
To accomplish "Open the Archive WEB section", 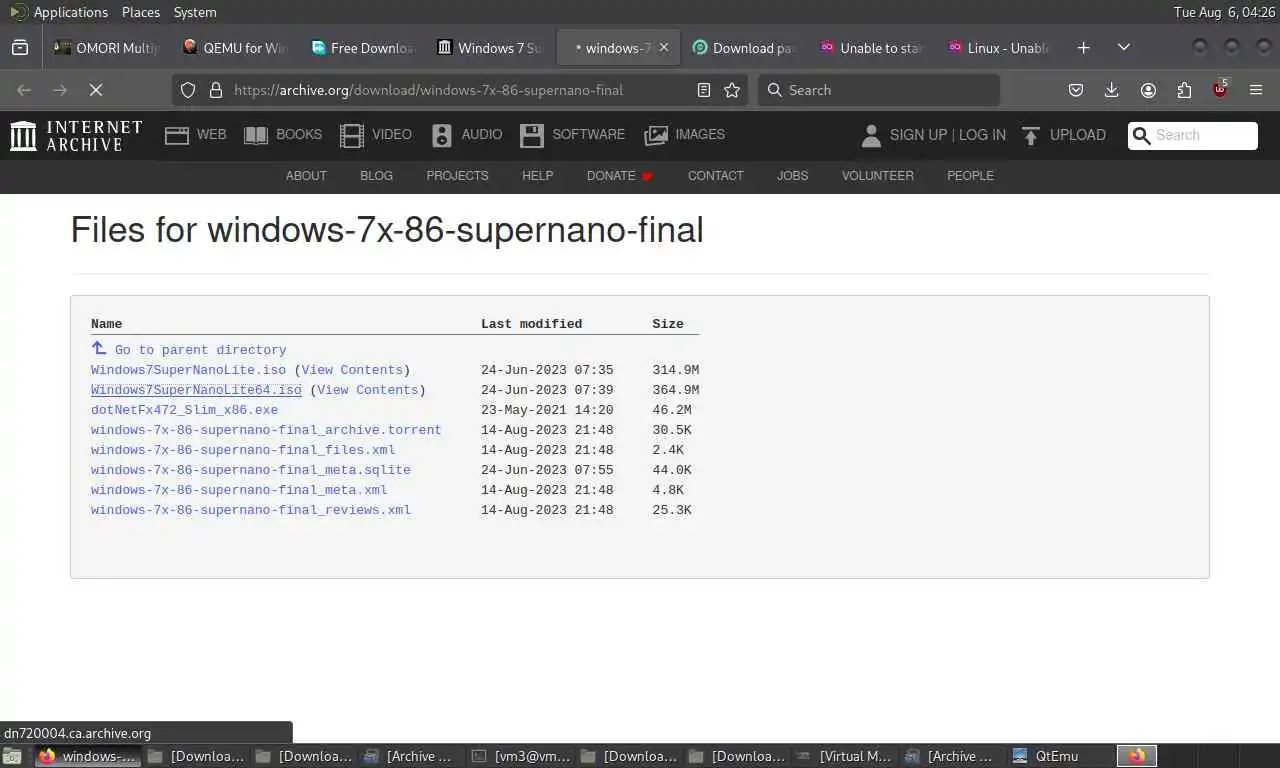I will tap(196, 135).
